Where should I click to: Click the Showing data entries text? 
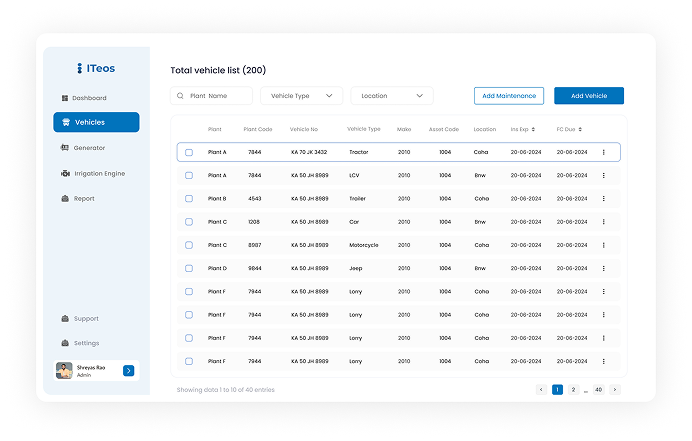[226, 390]
